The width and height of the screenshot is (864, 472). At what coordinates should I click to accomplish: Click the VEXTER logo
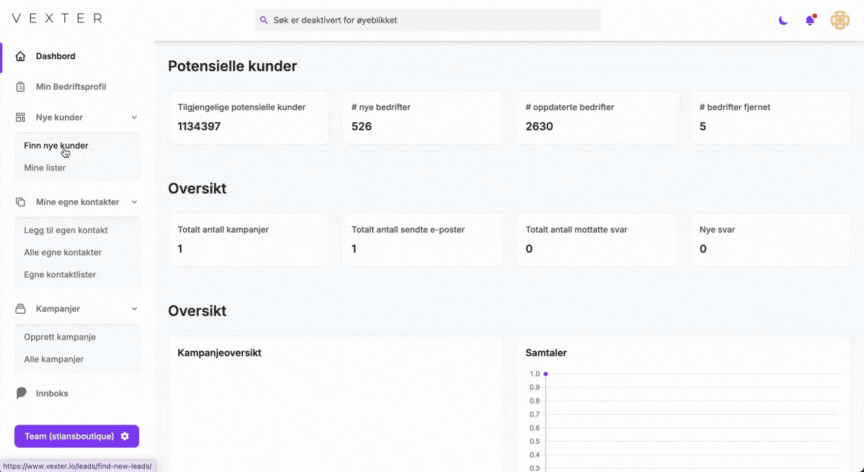(x=57, y=18)
